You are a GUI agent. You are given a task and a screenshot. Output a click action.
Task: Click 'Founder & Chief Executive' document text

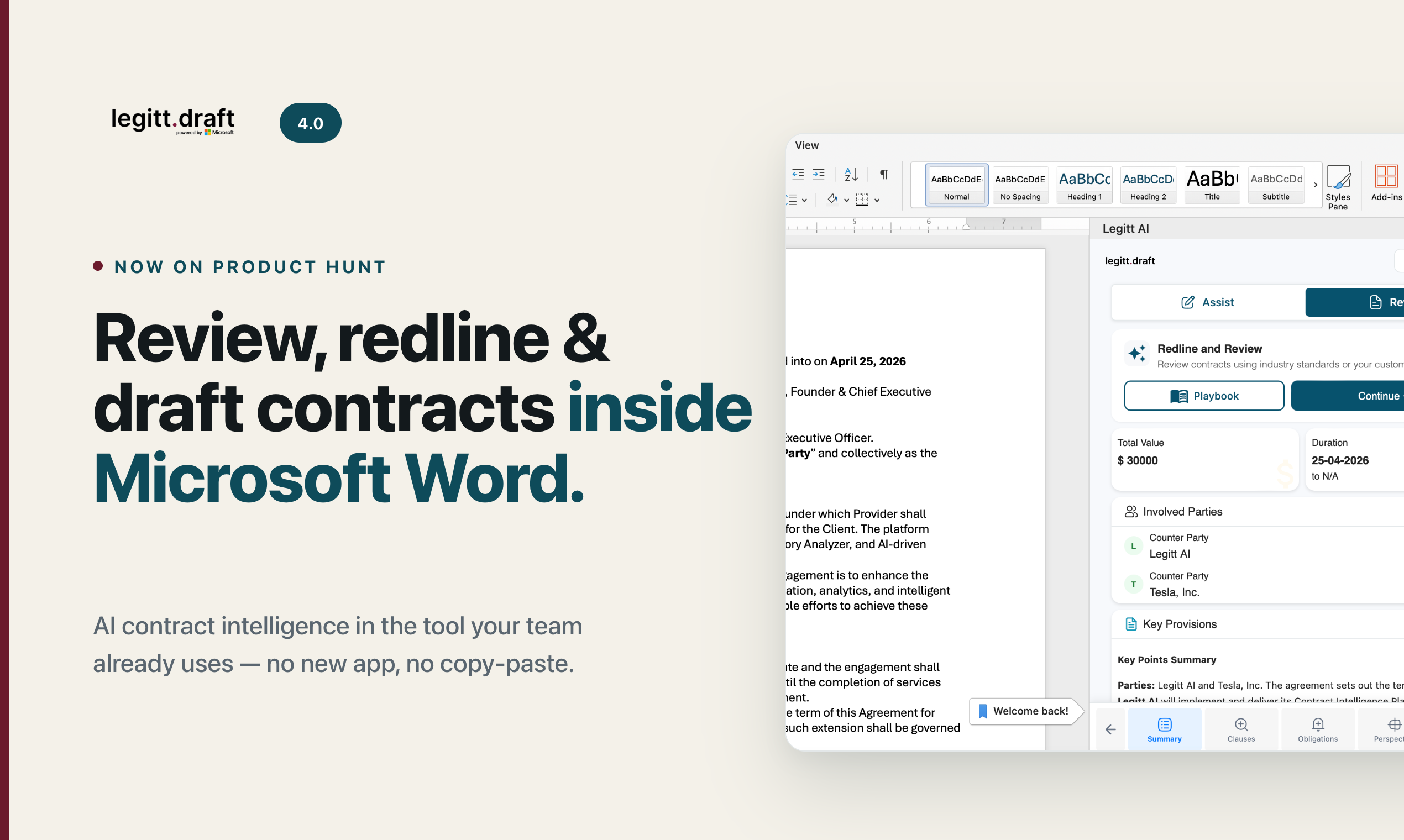(861, 392)
